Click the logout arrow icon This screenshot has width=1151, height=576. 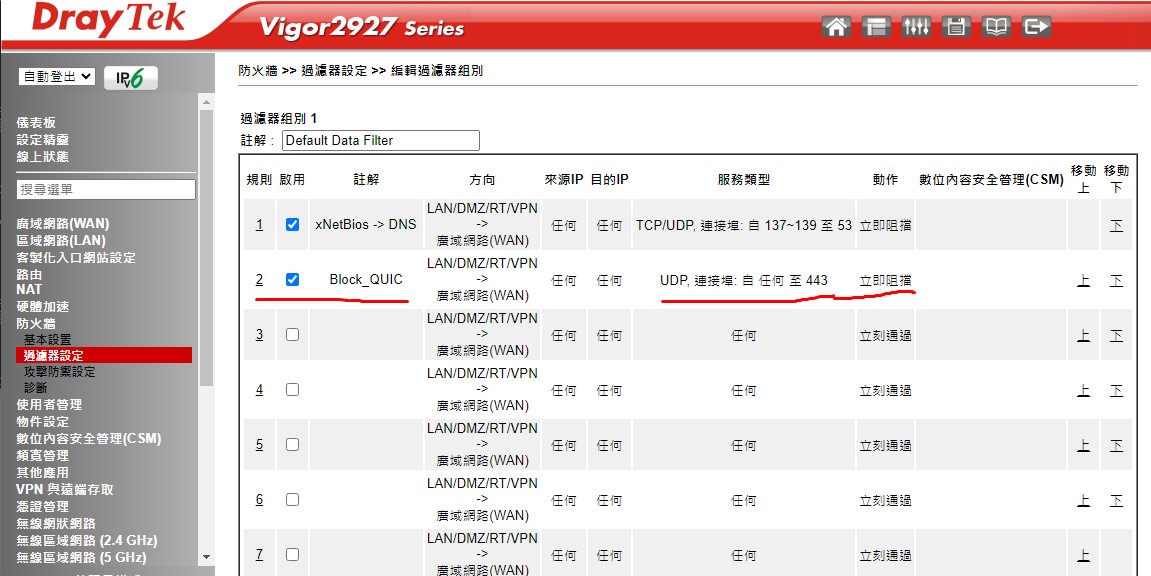pyautogui.click(x=1037, y=27)
